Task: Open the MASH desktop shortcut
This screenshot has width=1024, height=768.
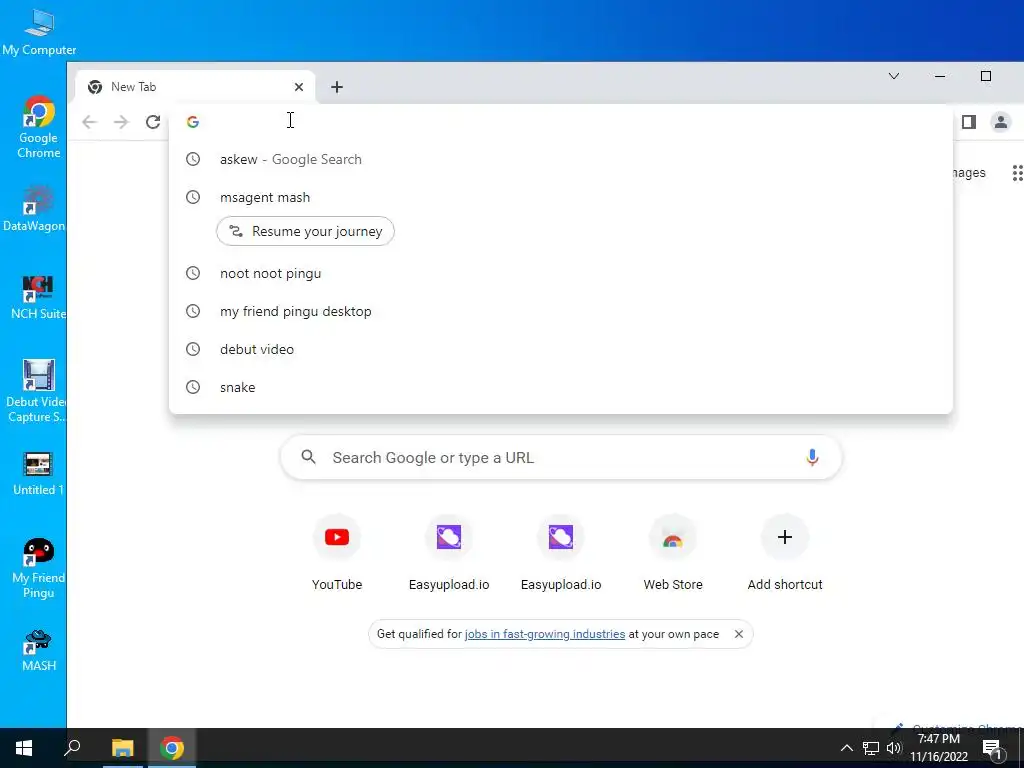Action: click(39, 651)
